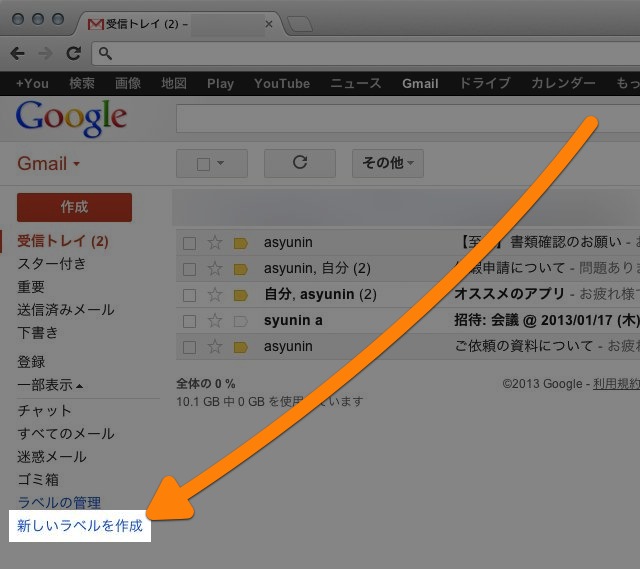Reload the page with the browser refresh icon
The height and width of the screenshot is (569, 640).
(73, 53)
